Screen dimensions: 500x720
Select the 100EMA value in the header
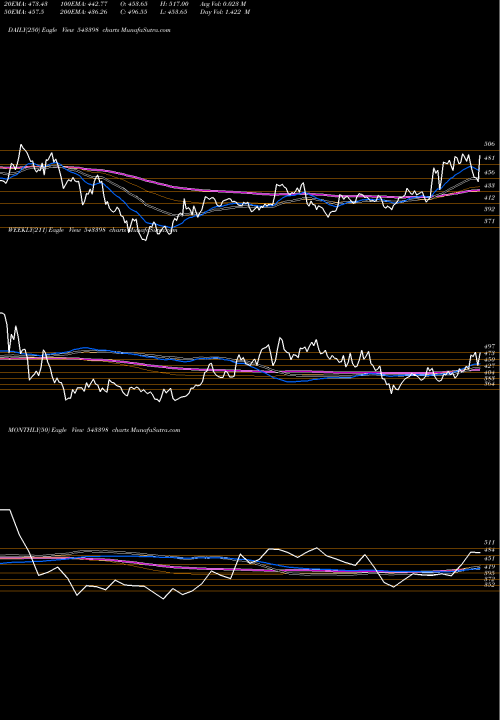coord(83,4)
